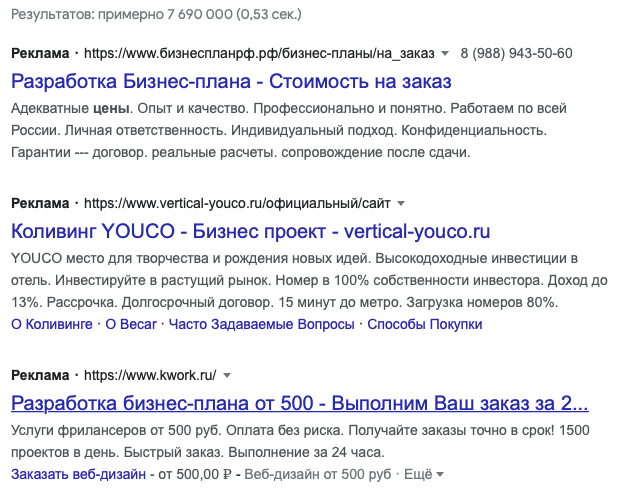Click description starting 'YOUCO место для творчества'
Screen dimensions: 622x493
click(309, 280)
